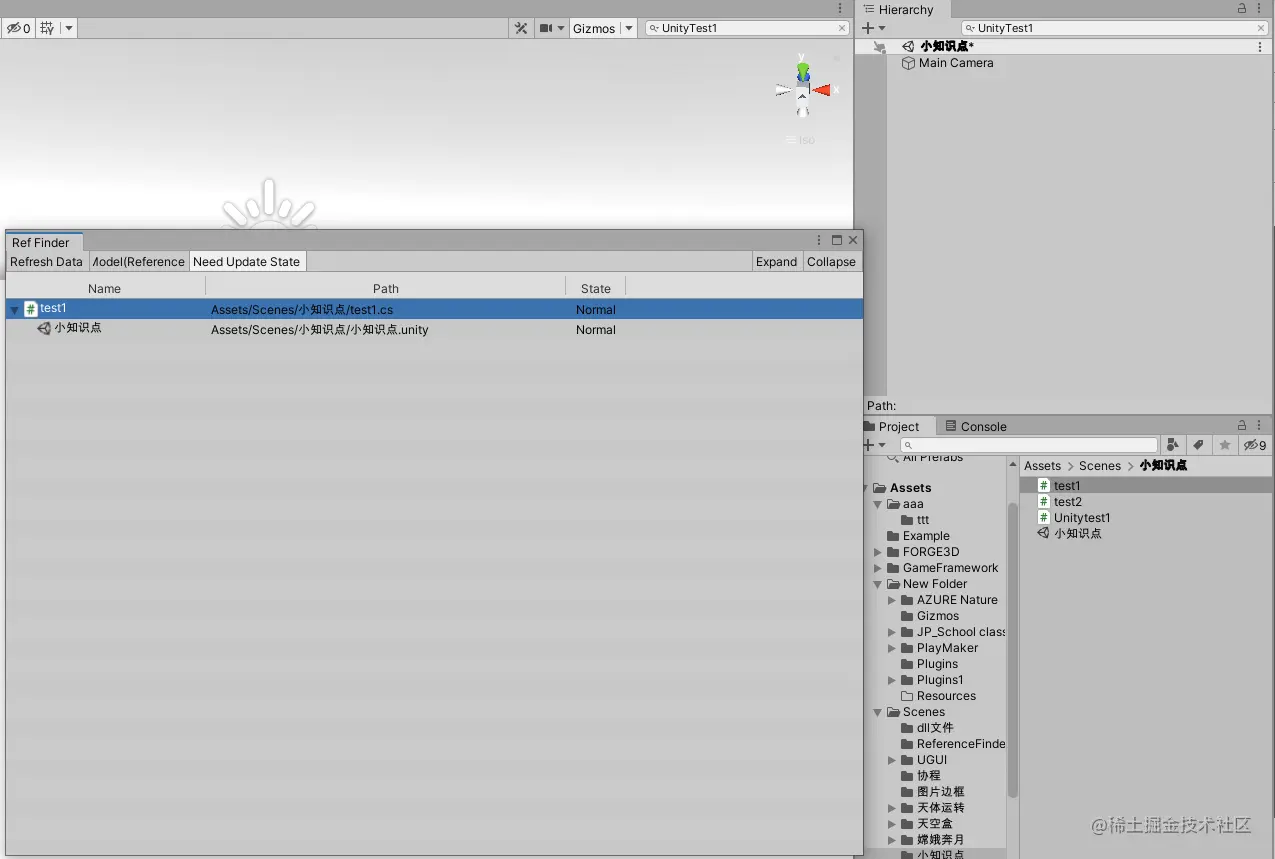This screenshot has height=859, width=1275.
Task: Click Collapse in Ref Finder
Action: point(831,261)
